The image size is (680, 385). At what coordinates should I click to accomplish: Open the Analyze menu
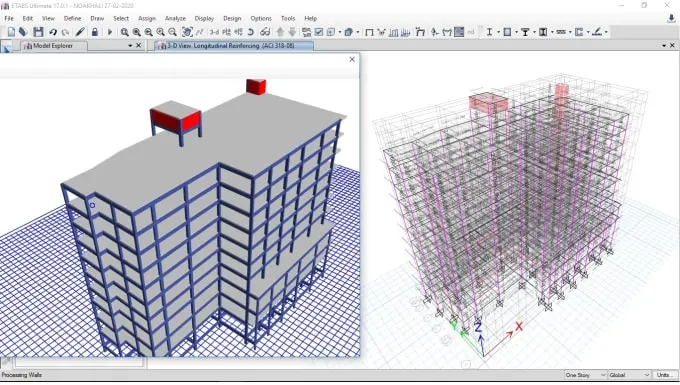pyautogui.click(x=175, y=18)
